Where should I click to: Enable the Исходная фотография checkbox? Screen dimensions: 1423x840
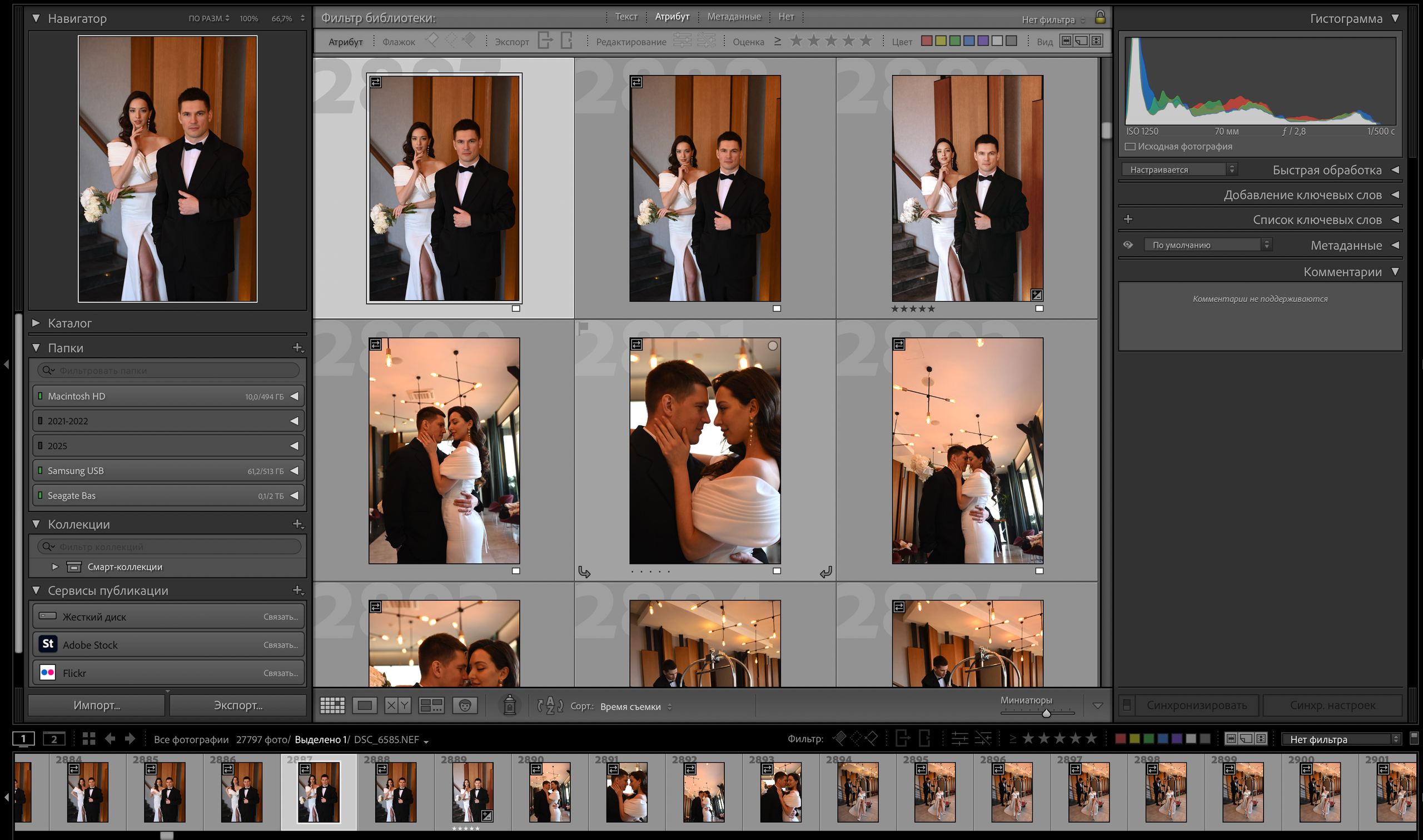pyautogui.click(x=1130, y=147)
